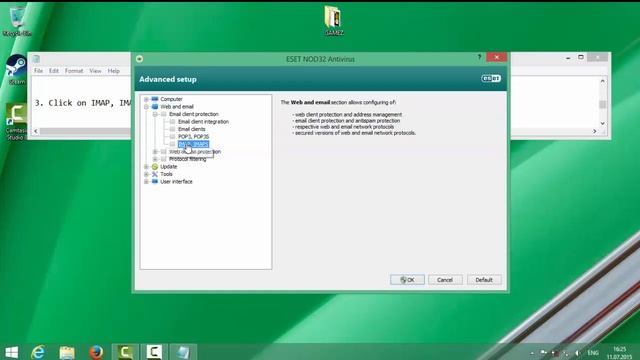The image size is (640, 360).
Task: Expand the Update tree node
Action: pyautogui.click(x=146, y=167)
